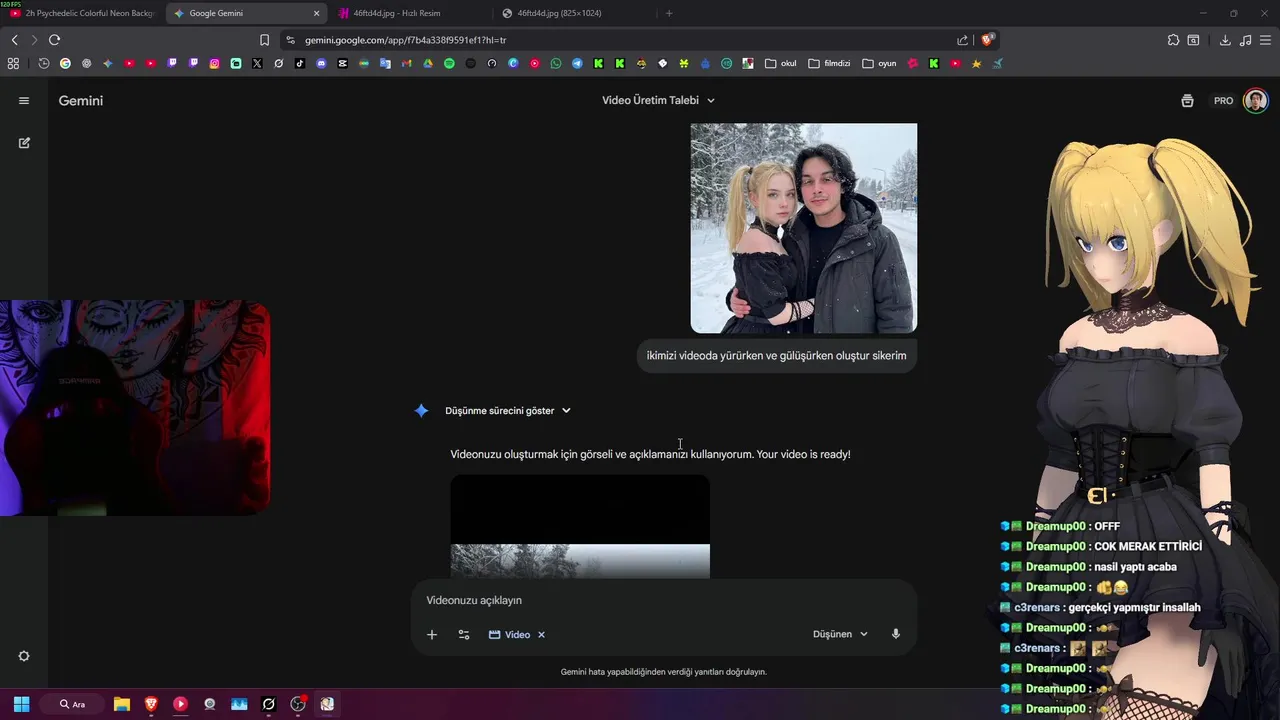Open File Explorer from the taskbar
Screen dimensions: 1280x720
point(121,704)
